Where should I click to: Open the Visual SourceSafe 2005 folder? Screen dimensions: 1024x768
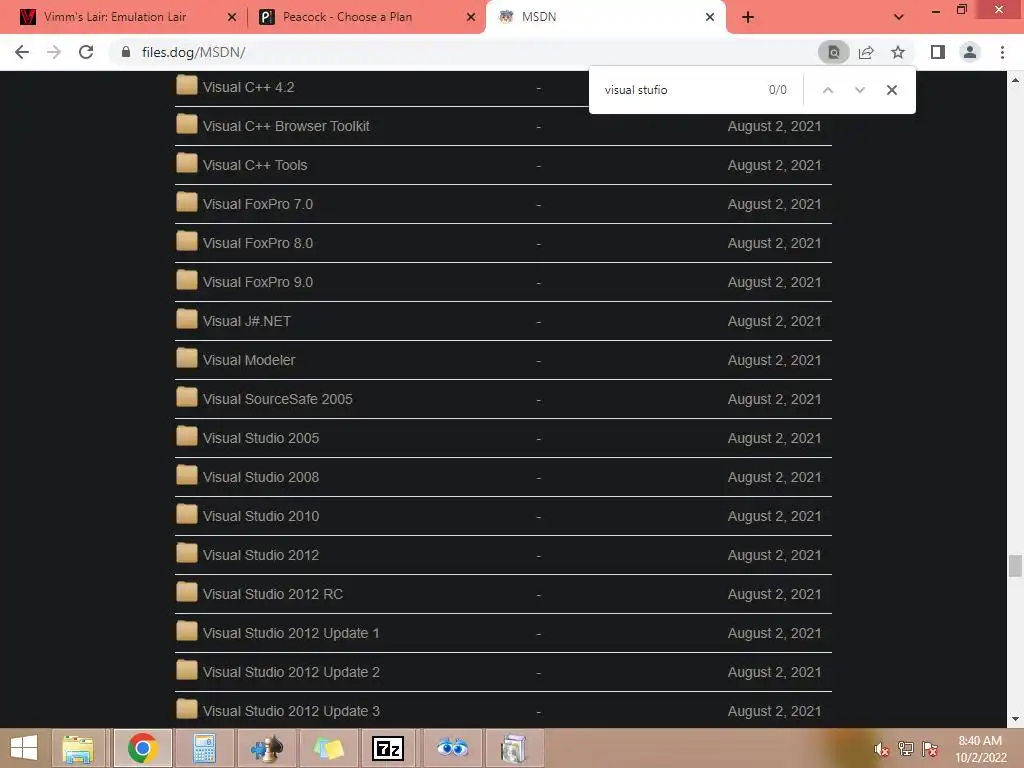click(278, 399)
